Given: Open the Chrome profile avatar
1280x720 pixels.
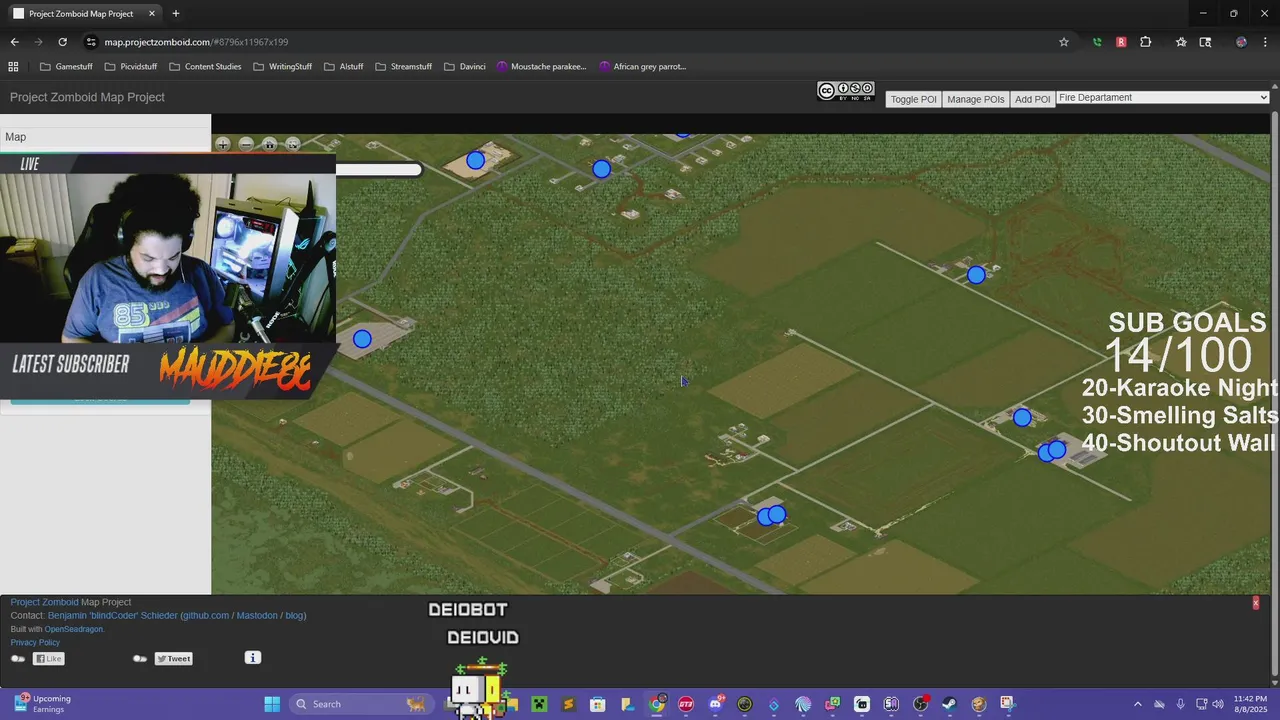Looking at the screenshot, I should (1241, 42).
